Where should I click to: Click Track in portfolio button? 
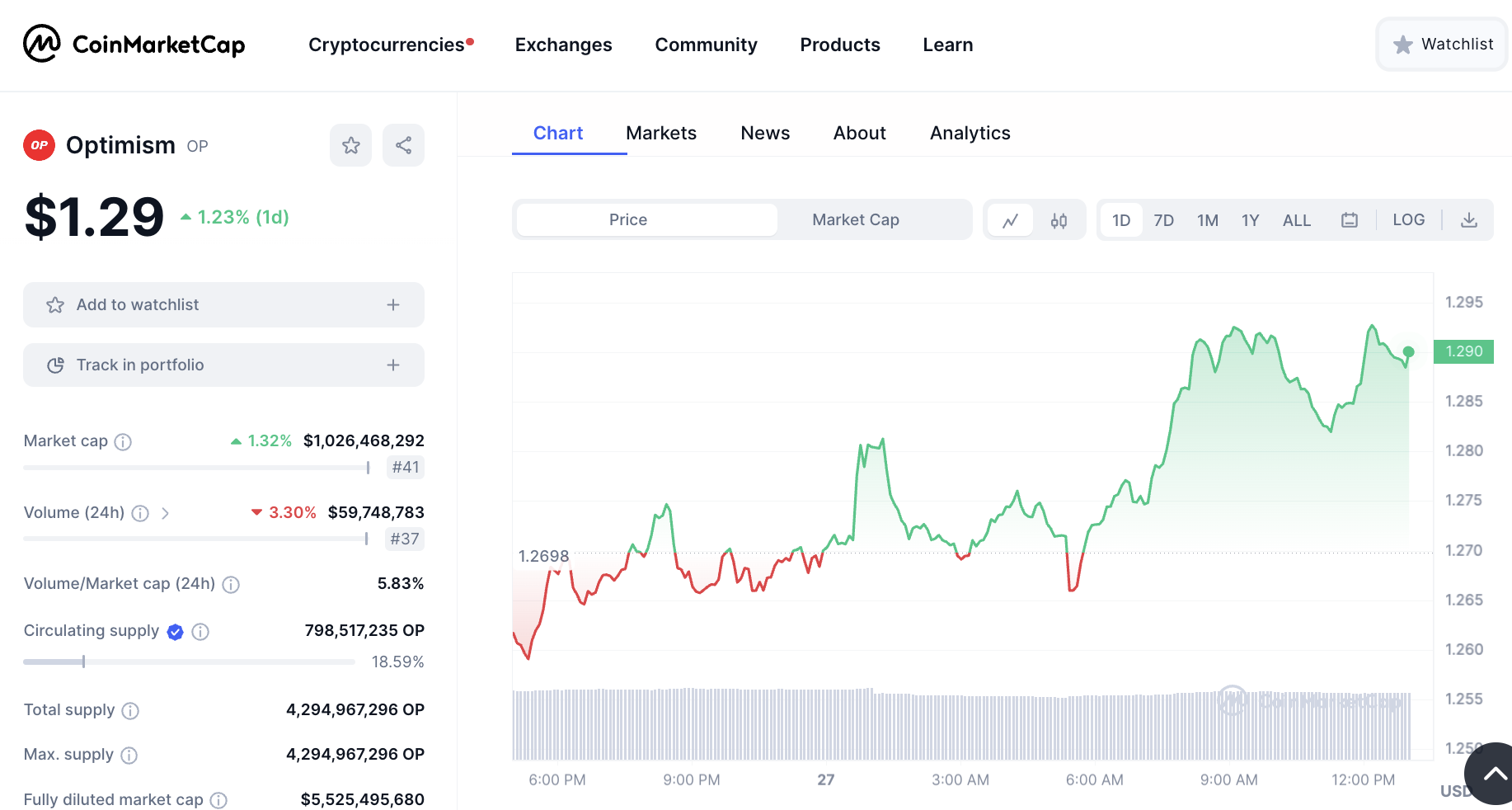[x=223, y=365]
